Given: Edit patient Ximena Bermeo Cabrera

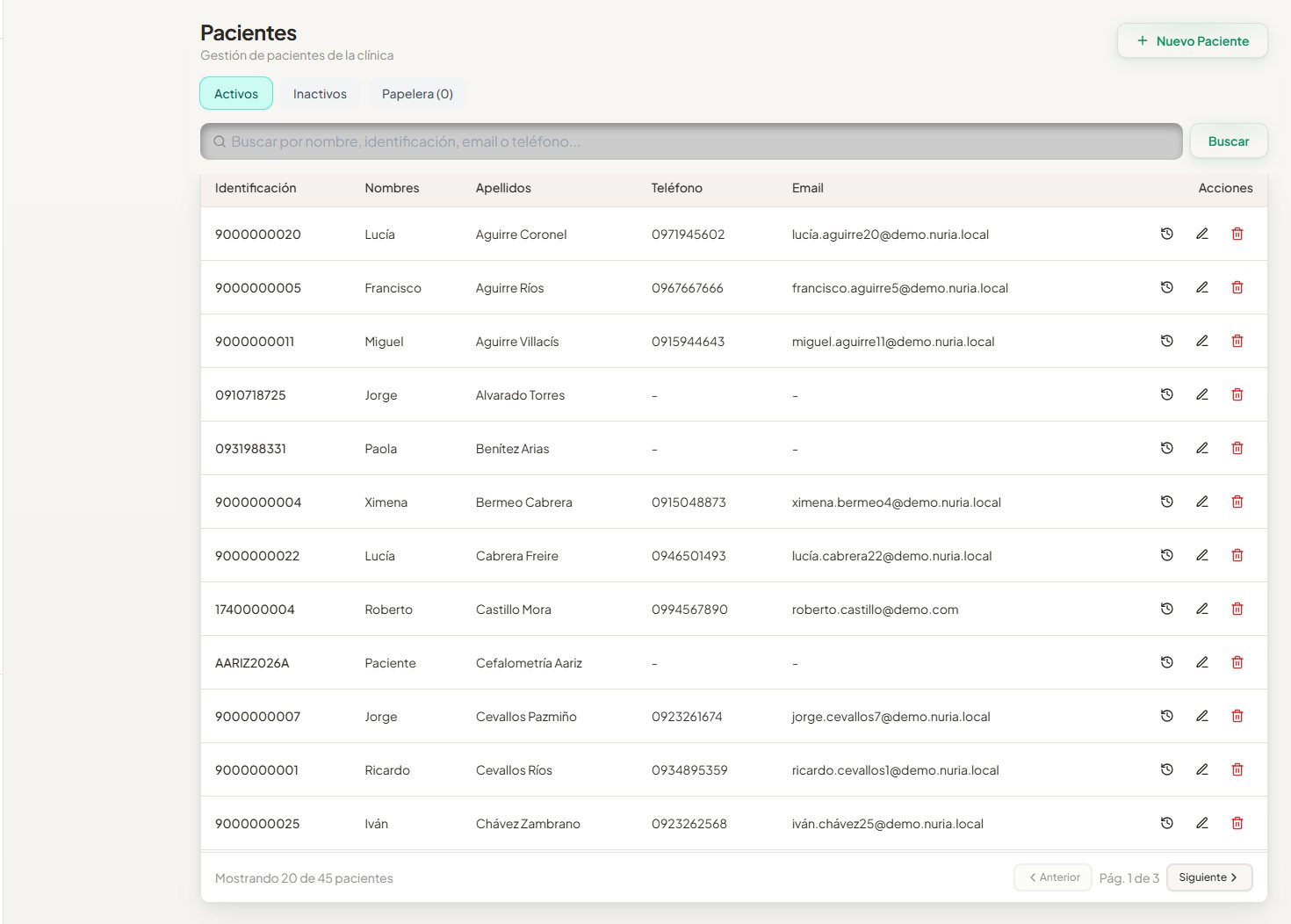Looking at the screenshot, I should pyautogui.click(x=1201, y=502).
